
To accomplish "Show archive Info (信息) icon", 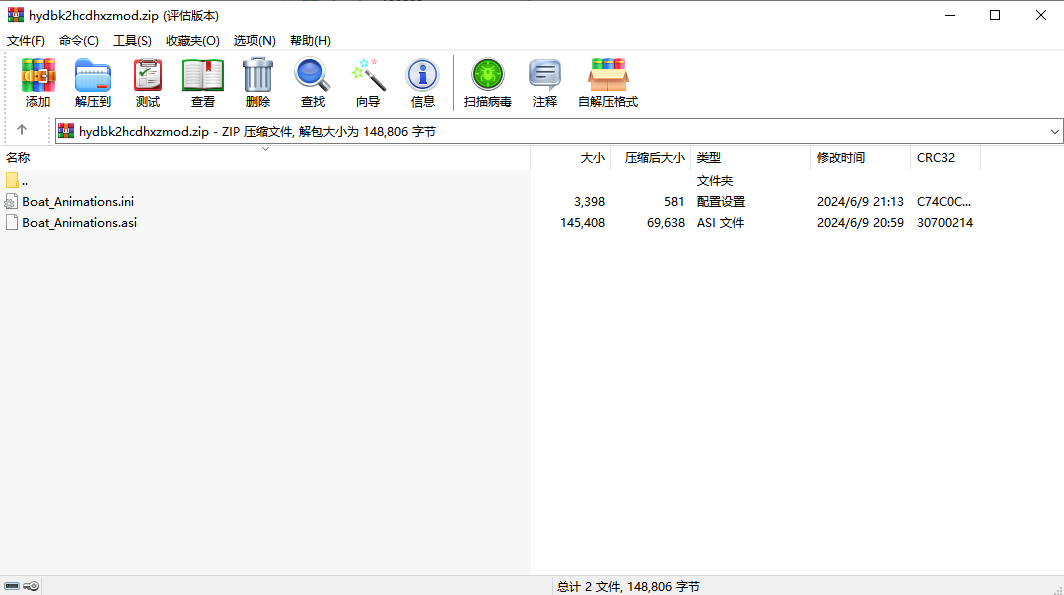I will 422,75.
